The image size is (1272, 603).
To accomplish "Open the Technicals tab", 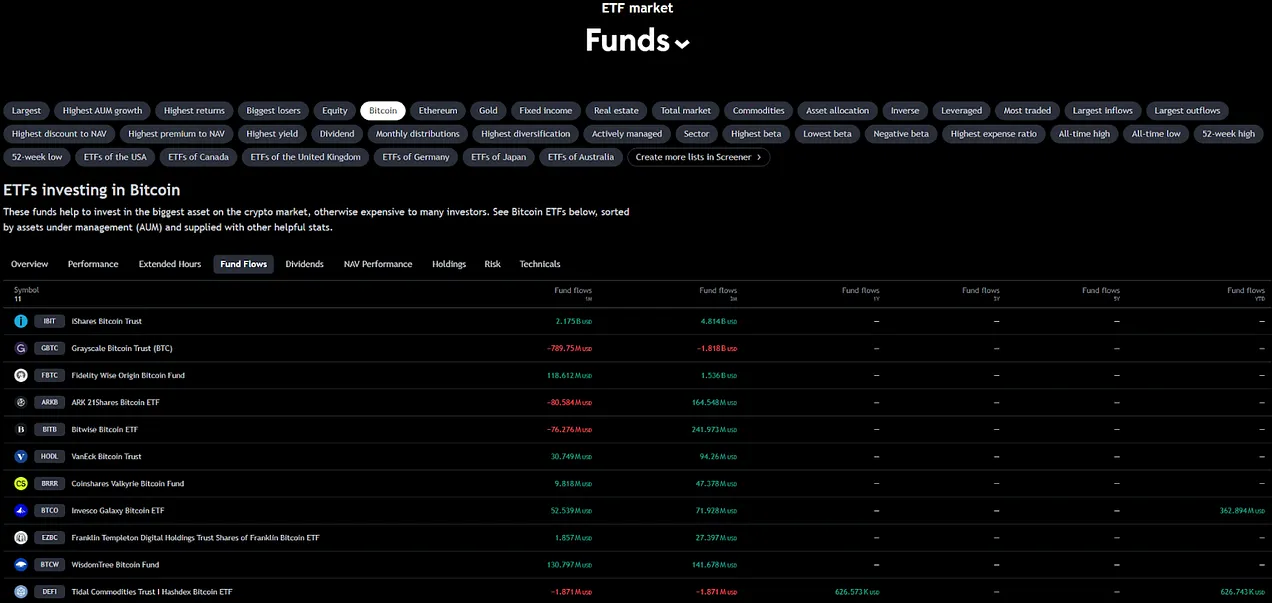I will point(540,264).
